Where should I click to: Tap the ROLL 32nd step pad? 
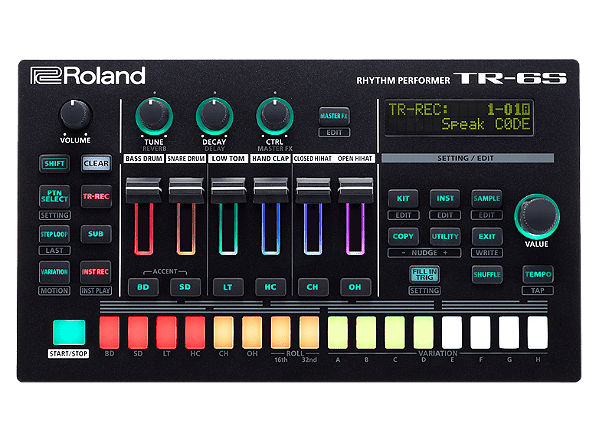point(309,332)
